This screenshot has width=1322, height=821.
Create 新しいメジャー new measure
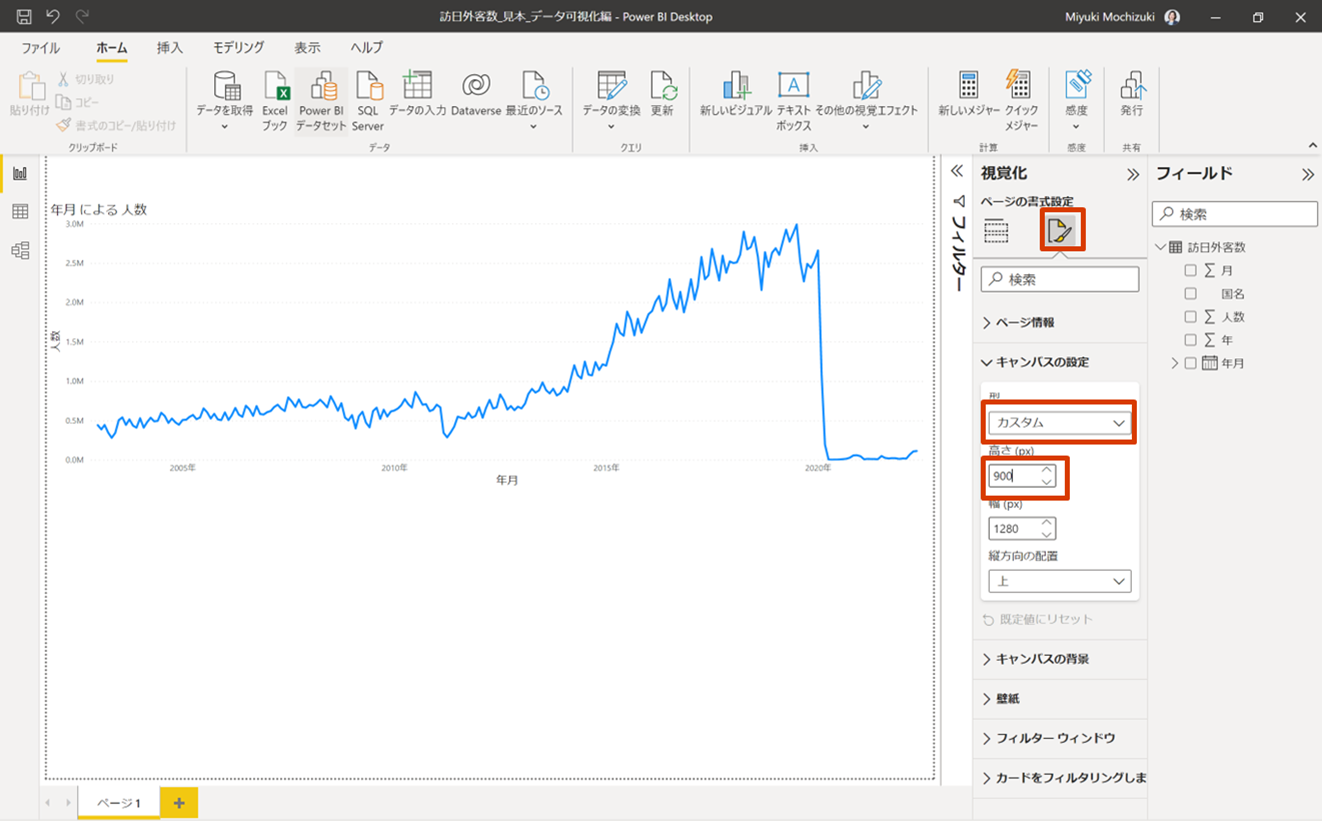(x=969, y=95)
